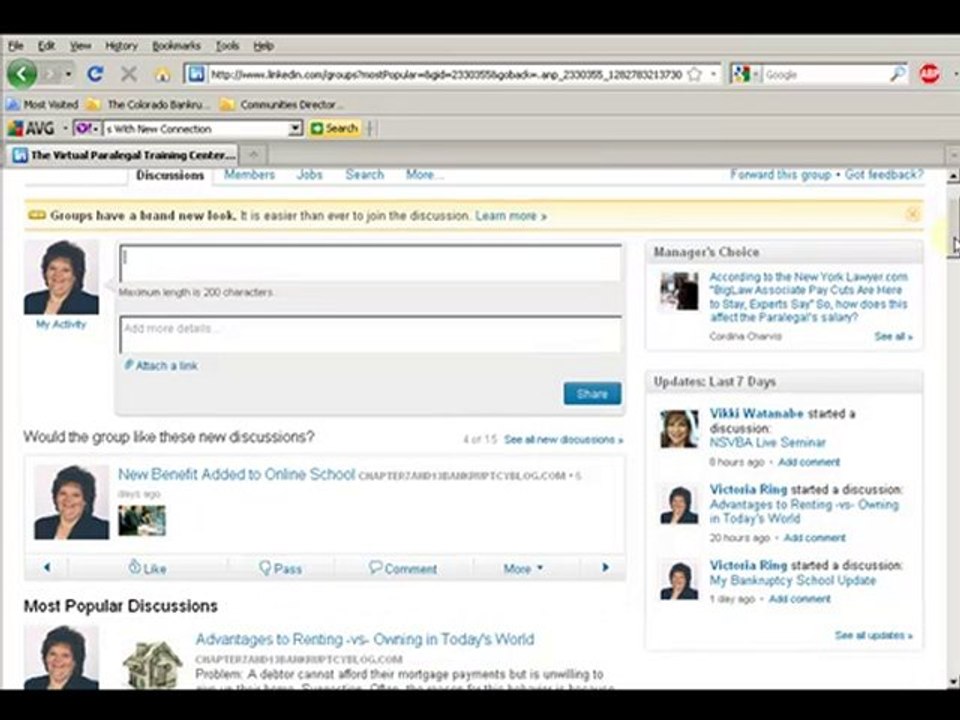960x720 pixels.
Task: Click the magnifier icon in search box
Action: click(897, 75)
